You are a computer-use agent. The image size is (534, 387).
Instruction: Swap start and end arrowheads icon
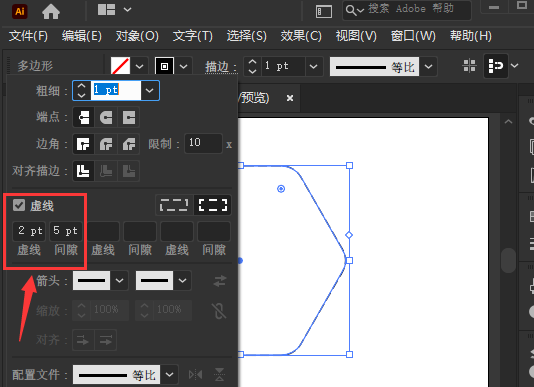(x=220, y=281)
